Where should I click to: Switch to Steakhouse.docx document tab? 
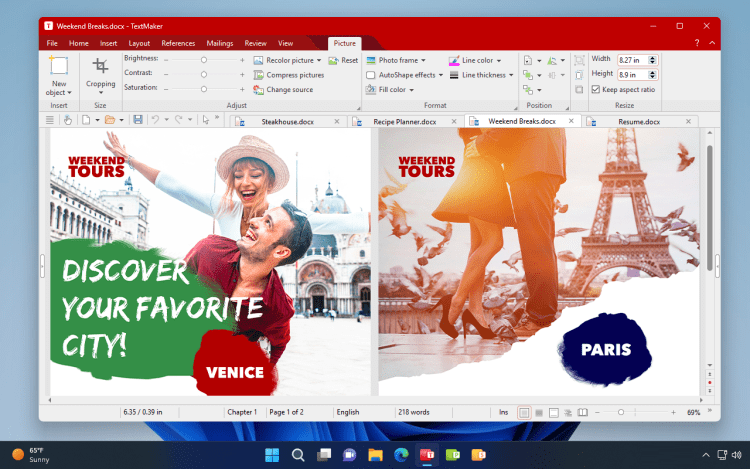[x=287, y=121]
